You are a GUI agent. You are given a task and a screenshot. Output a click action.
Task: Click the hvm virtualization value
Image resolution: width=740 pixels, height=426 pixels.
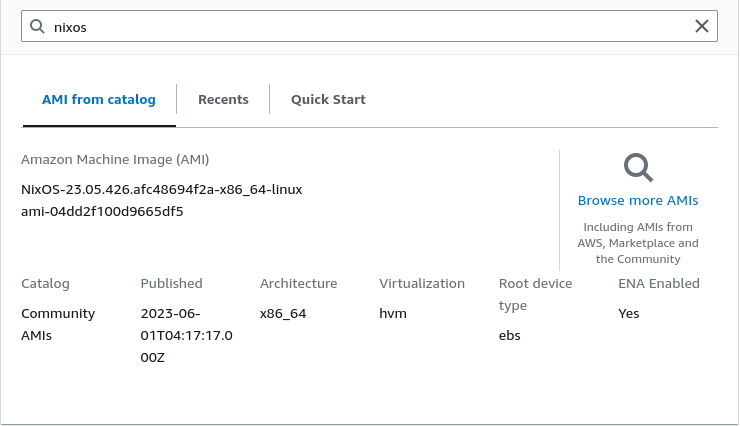(393, 313)
